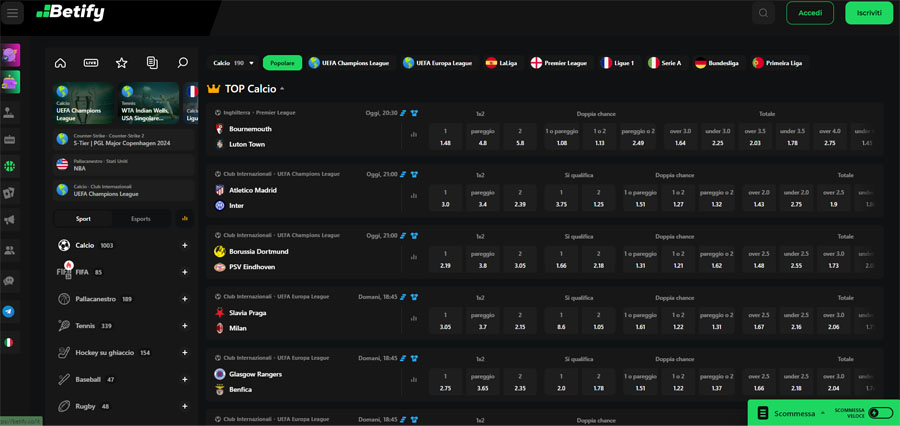This screenshot has width=900, height=426.
Task: Open the cards icon in left rail
Action: (x=9, y=193)
